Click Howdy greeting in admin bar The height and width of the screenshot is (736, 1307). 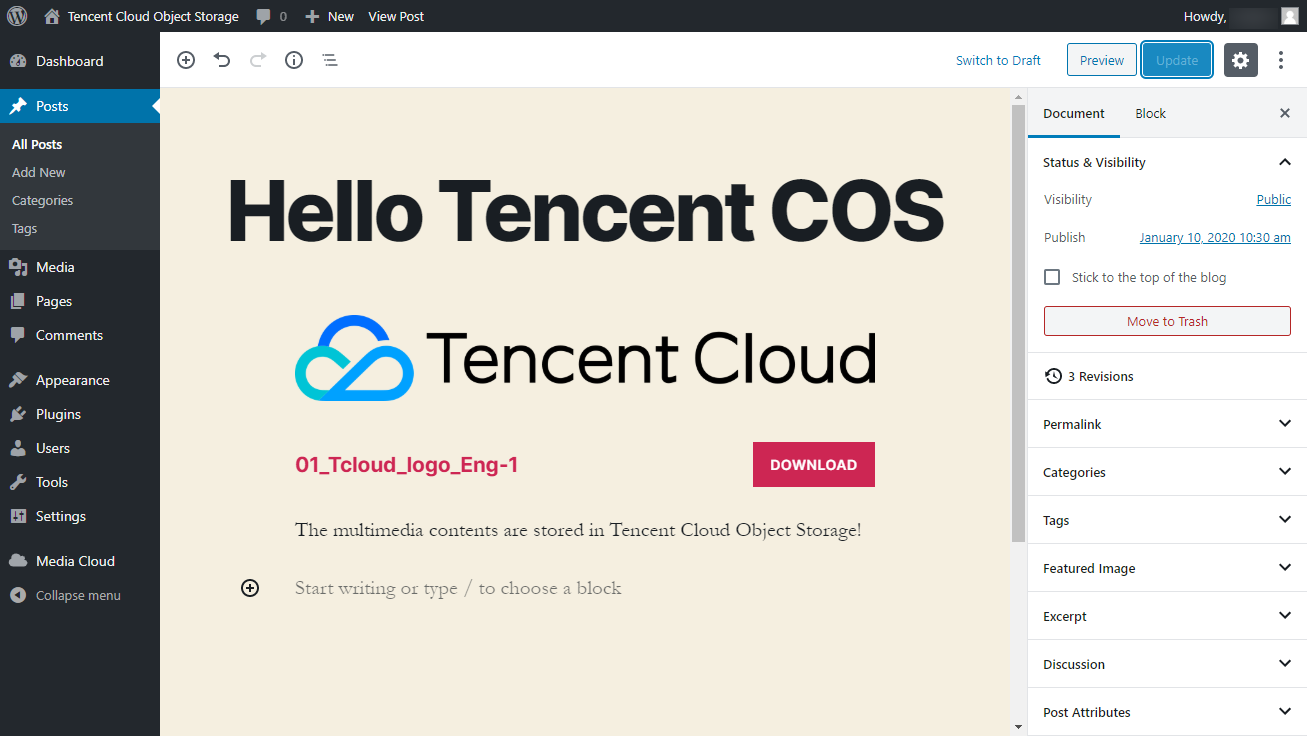tap(1205, 16)
